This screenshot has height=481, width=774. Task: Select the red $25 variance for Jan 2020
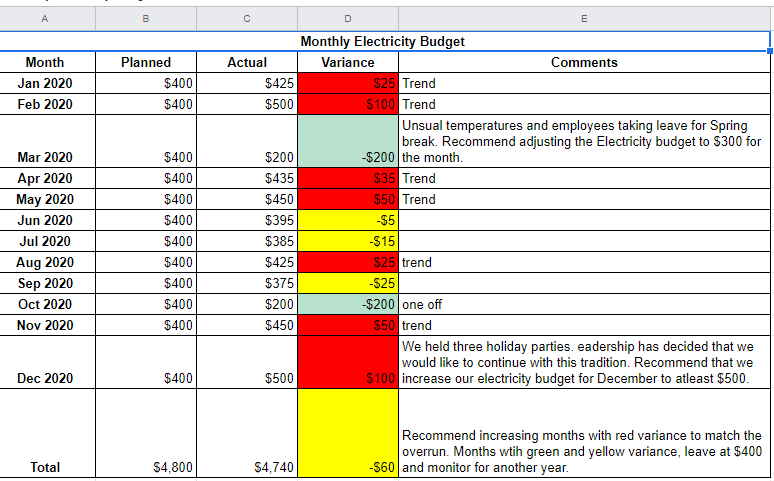[348, 83]
